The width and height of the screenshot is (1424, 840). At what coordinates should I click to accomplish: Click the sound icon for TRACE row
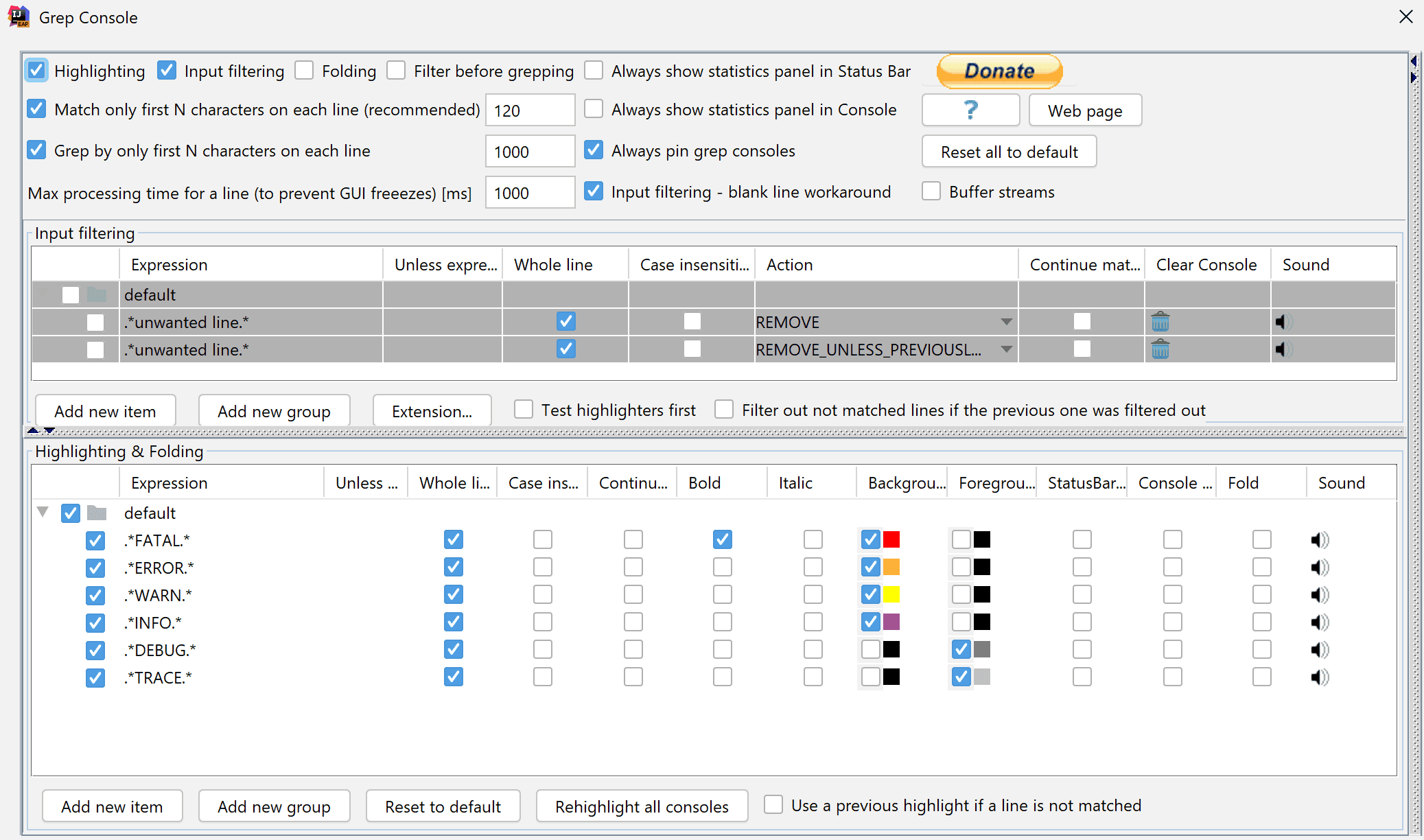[1319, 677]
